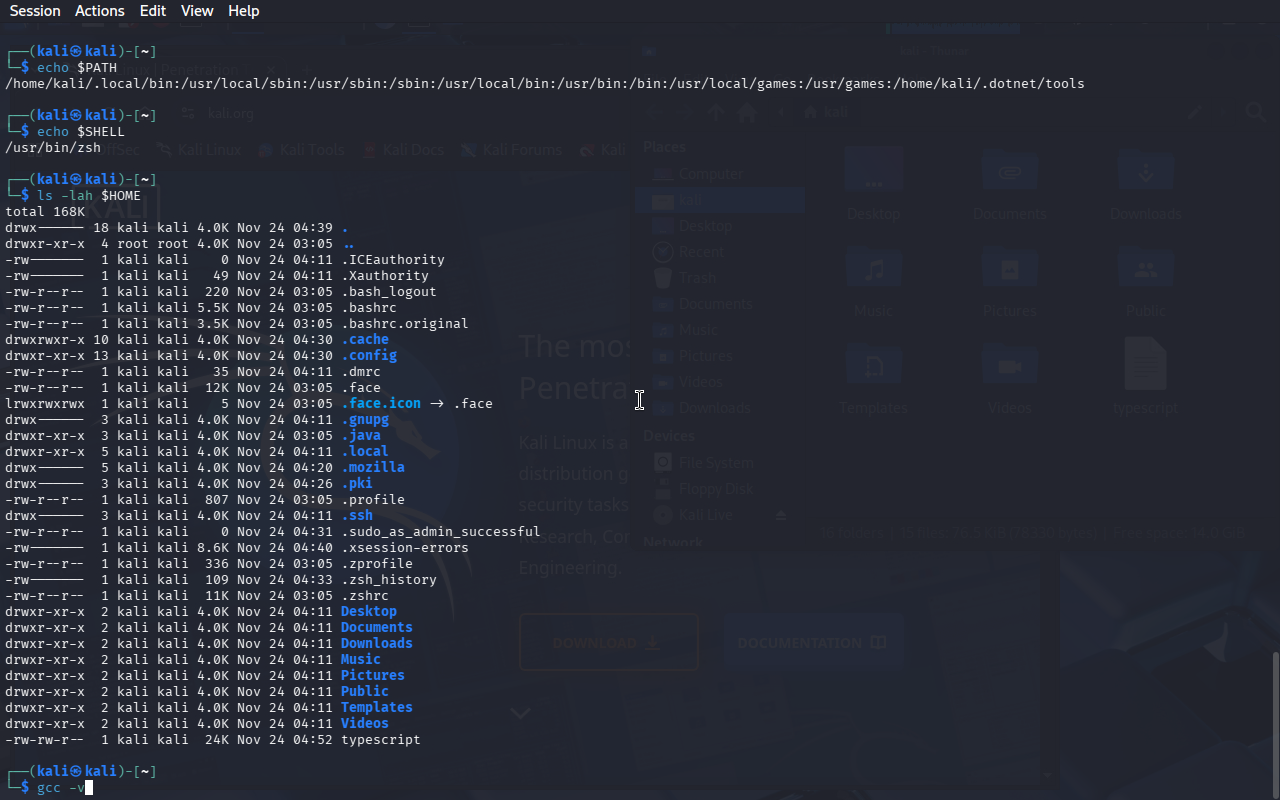
Task: Open the Help menu
Action: [x=243, y=11]
